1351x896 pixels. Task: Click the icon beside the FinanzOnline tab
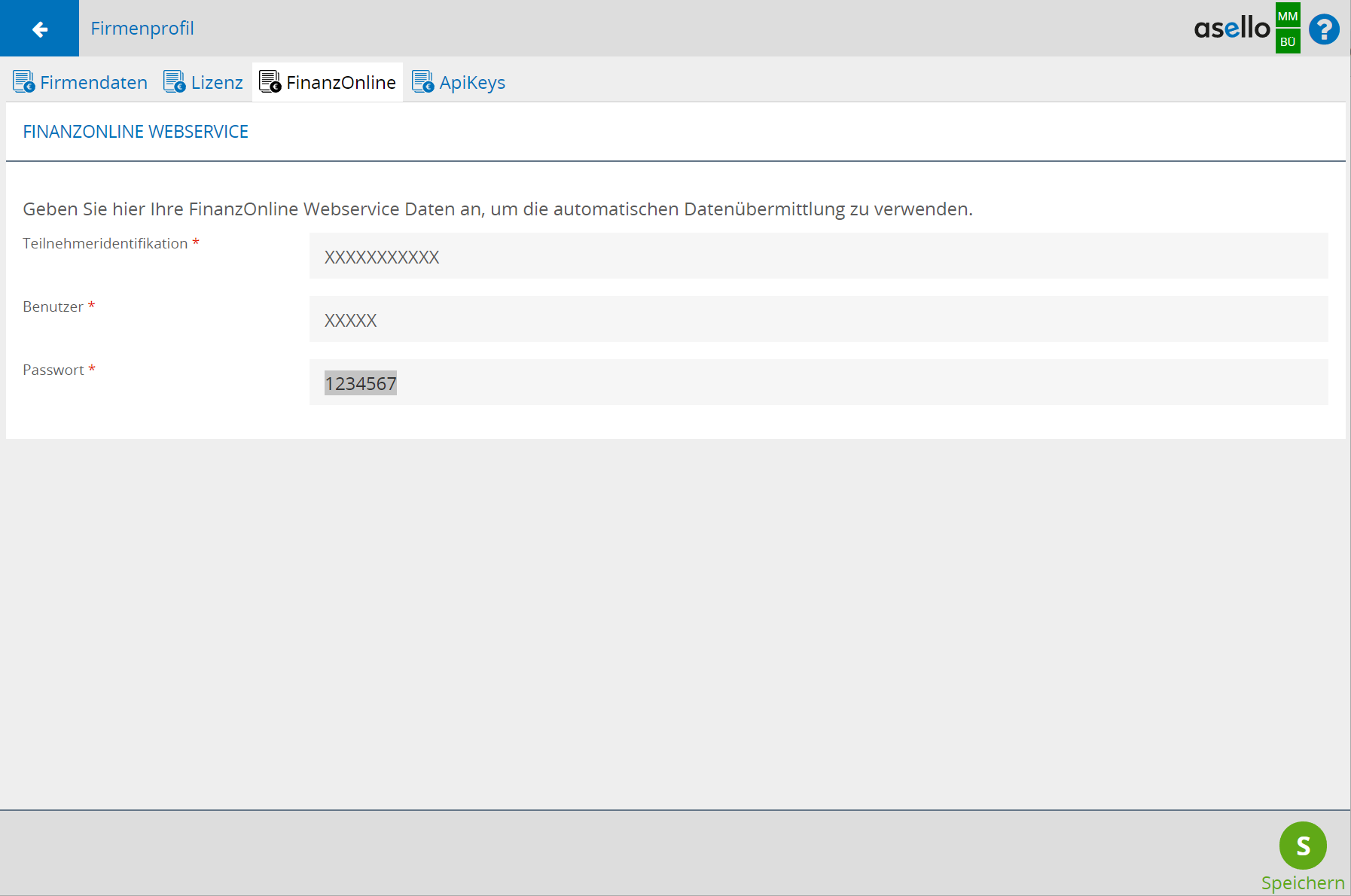tap(270, 82)
